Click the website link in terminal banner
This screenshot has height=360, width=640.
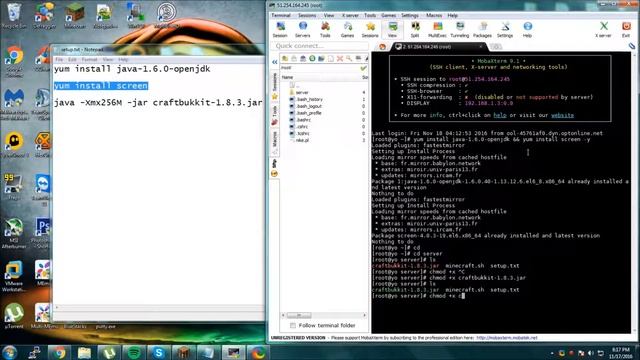pos(562,116)
